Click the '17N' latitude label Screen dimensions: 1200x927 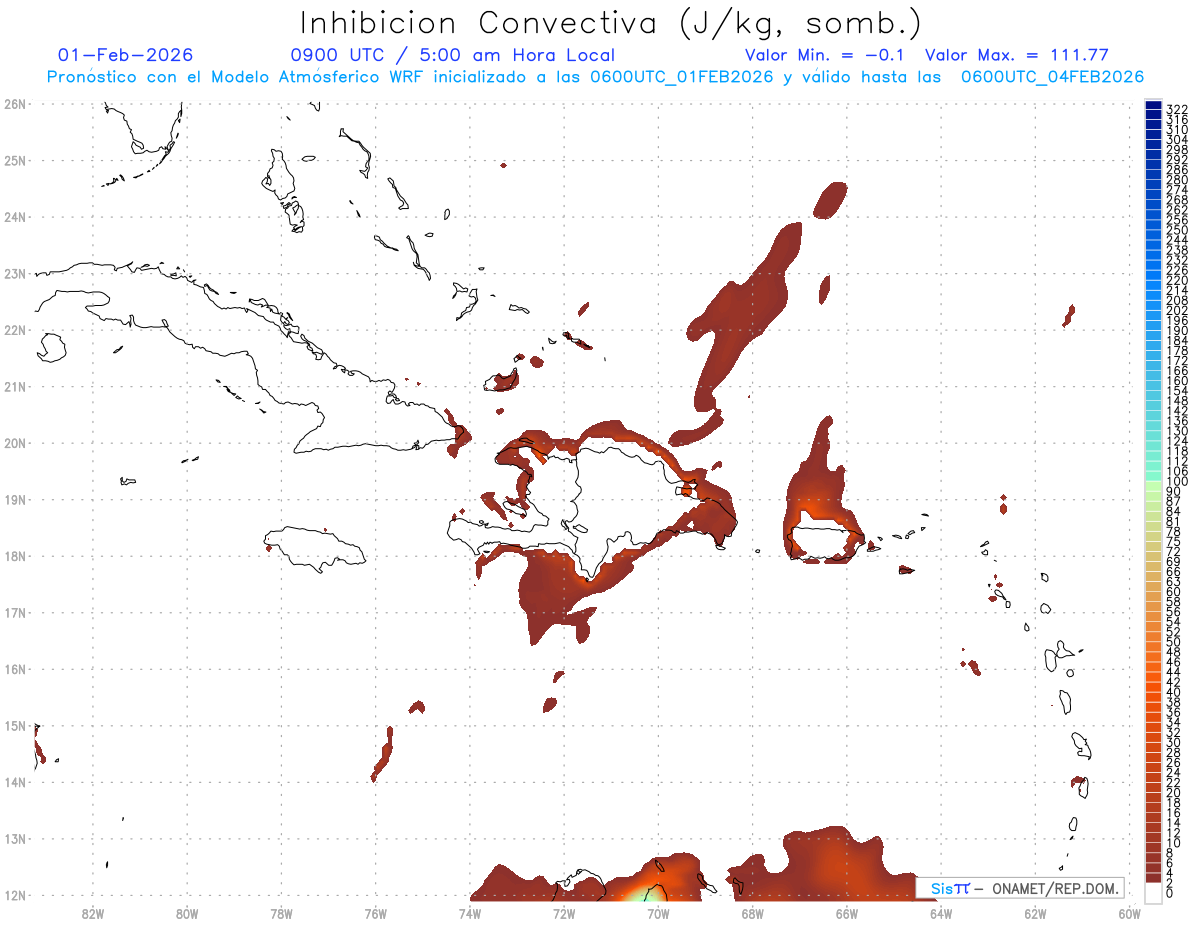(14, 612)
